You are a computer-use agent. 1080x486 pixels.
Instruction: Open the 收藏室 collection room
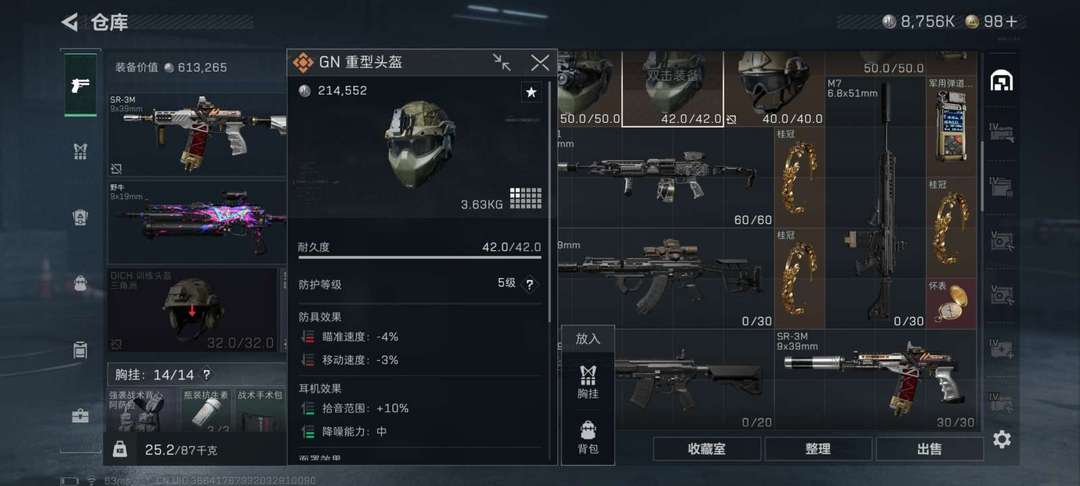tap(707, 450)
